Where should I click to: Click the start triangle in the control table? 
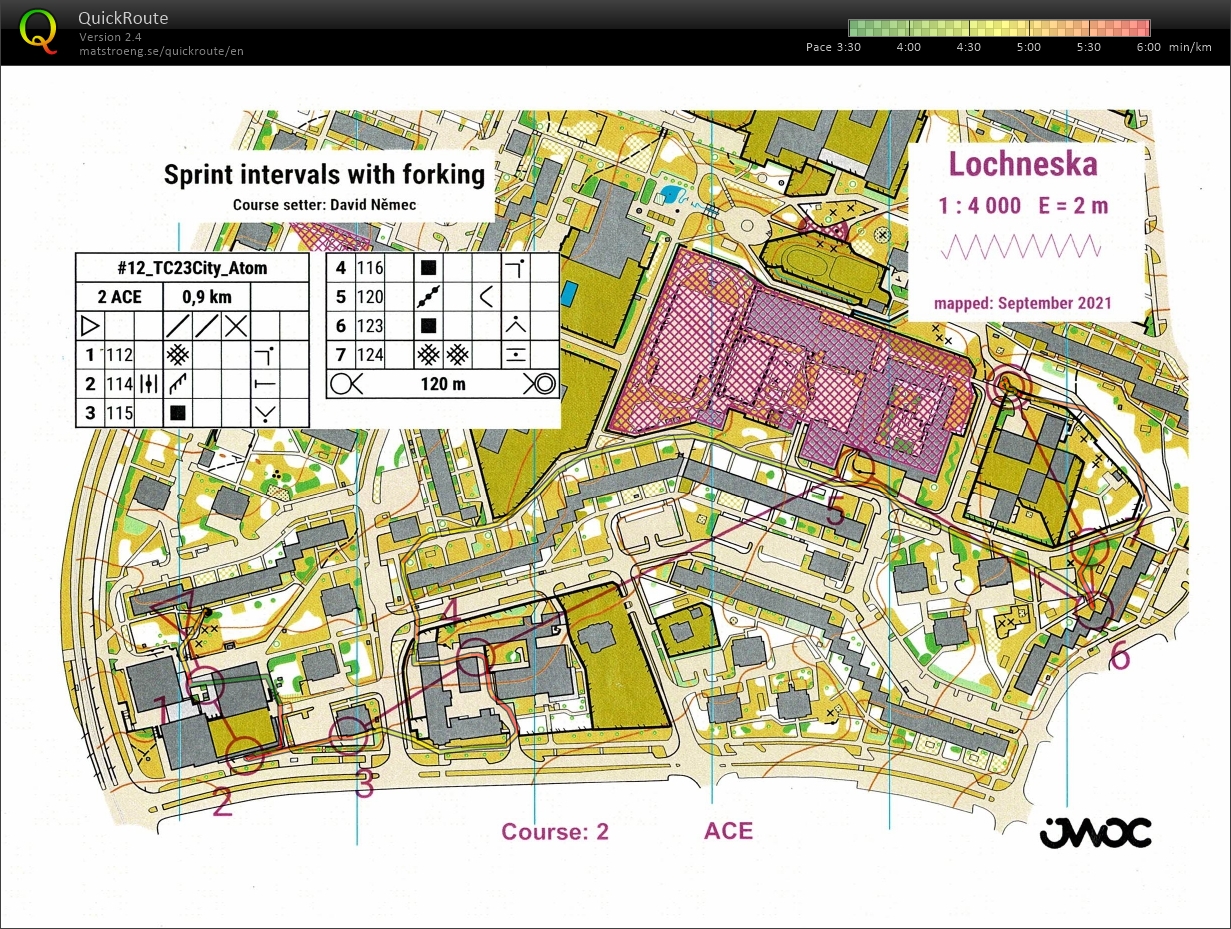coord(90,325)
